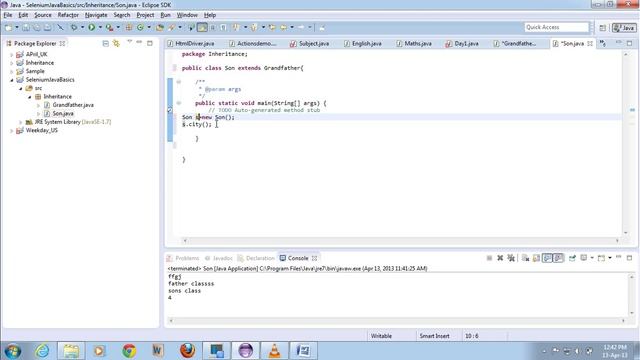Launch Debug using the bug icon

[x=74, y=27]
